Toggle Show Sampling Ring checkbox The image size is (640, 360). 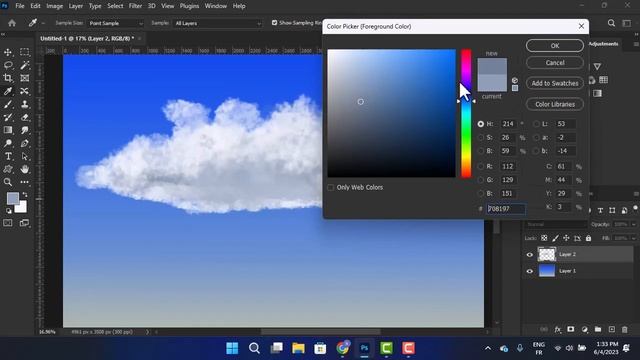[274, 23]
